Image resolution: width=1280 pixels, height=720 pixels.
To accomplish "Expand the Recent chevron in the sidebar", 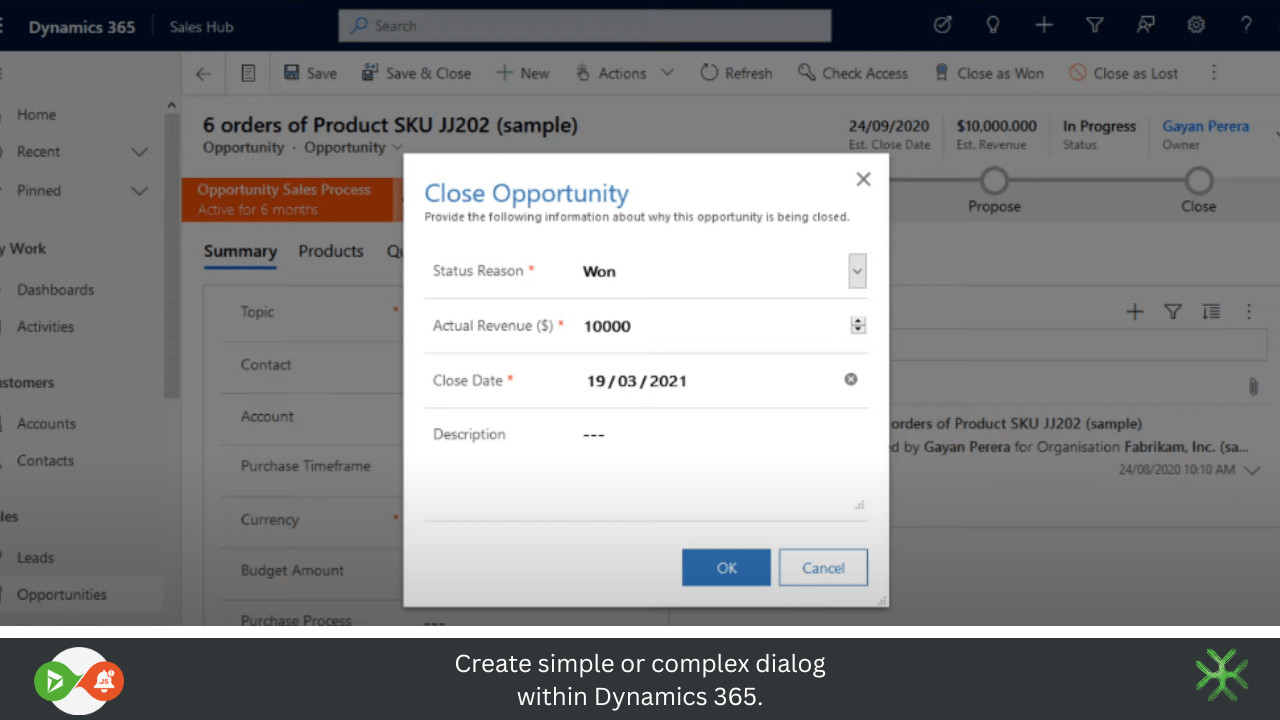I will point(140,152).
